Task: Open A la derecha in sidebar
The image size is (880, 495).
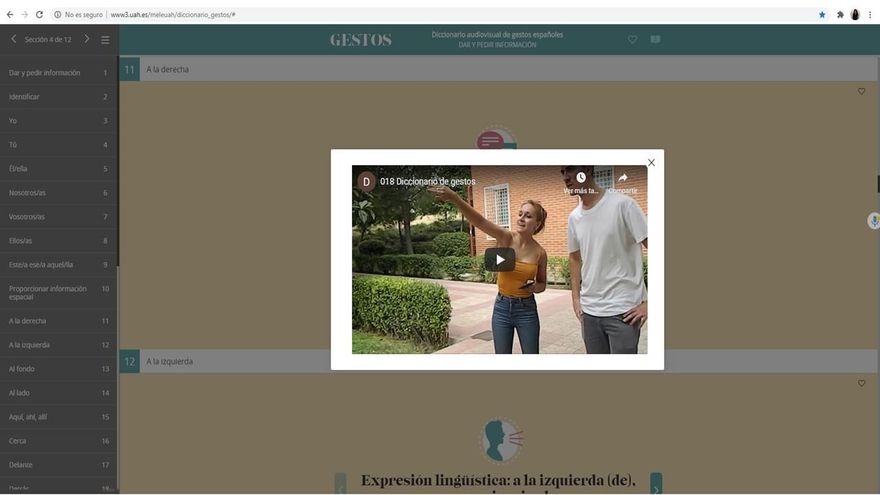Action: [58, 321]
